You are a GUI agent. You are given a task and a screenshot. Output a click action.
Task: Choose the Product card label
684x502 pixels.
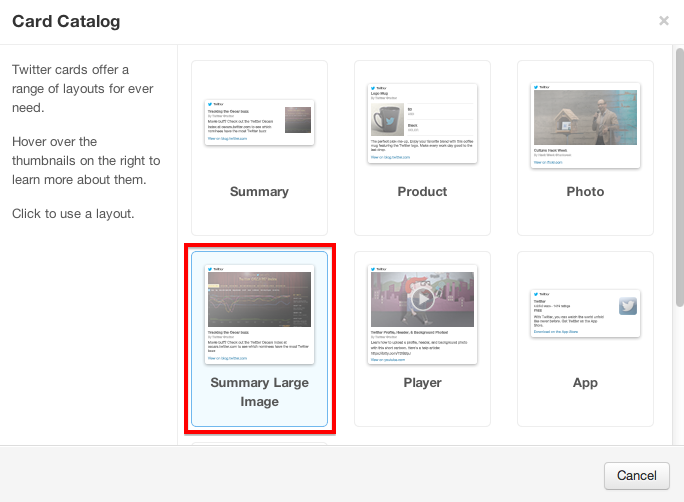point(422,192)
